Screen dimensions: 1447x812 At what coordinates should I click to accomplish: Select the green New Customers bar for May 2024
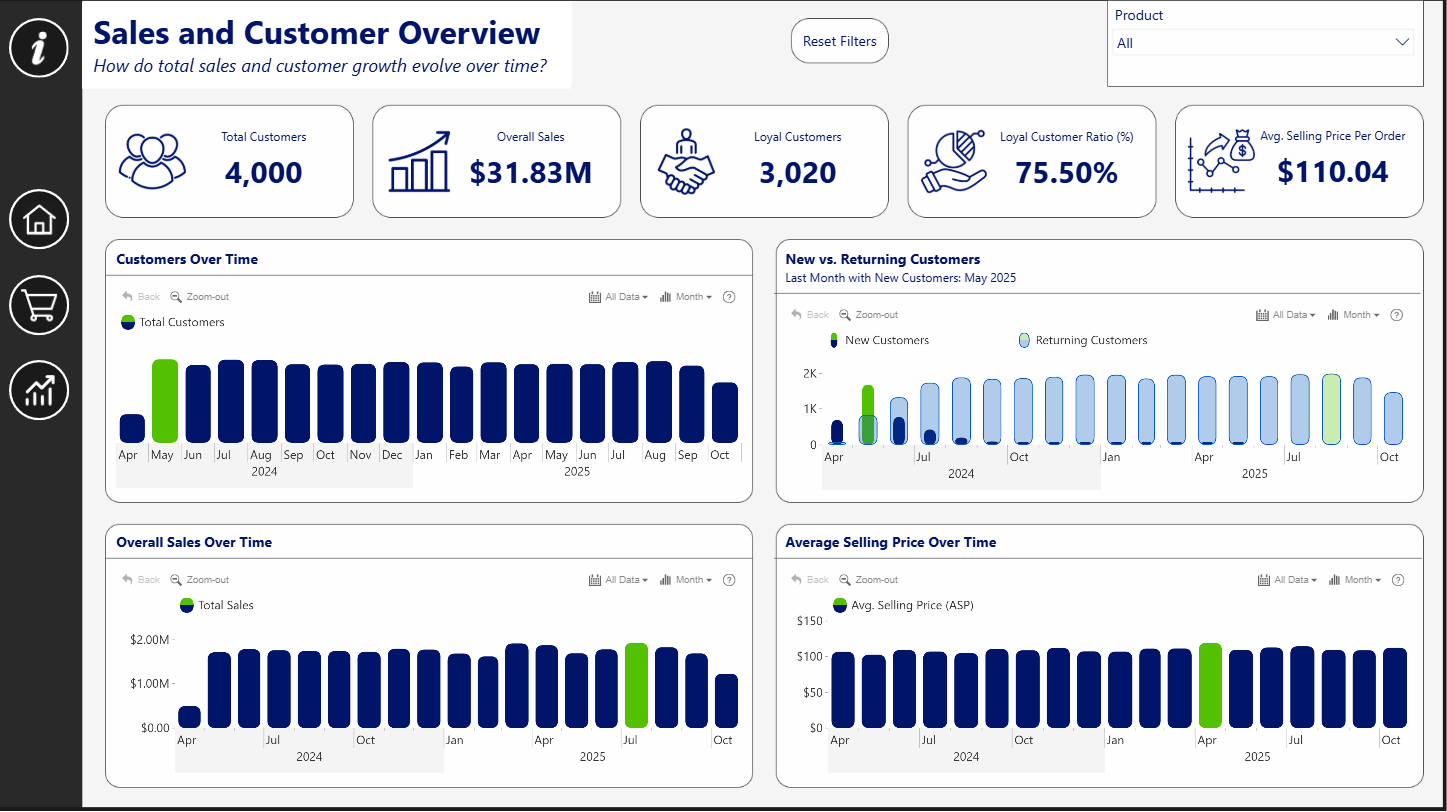point(868,401)
